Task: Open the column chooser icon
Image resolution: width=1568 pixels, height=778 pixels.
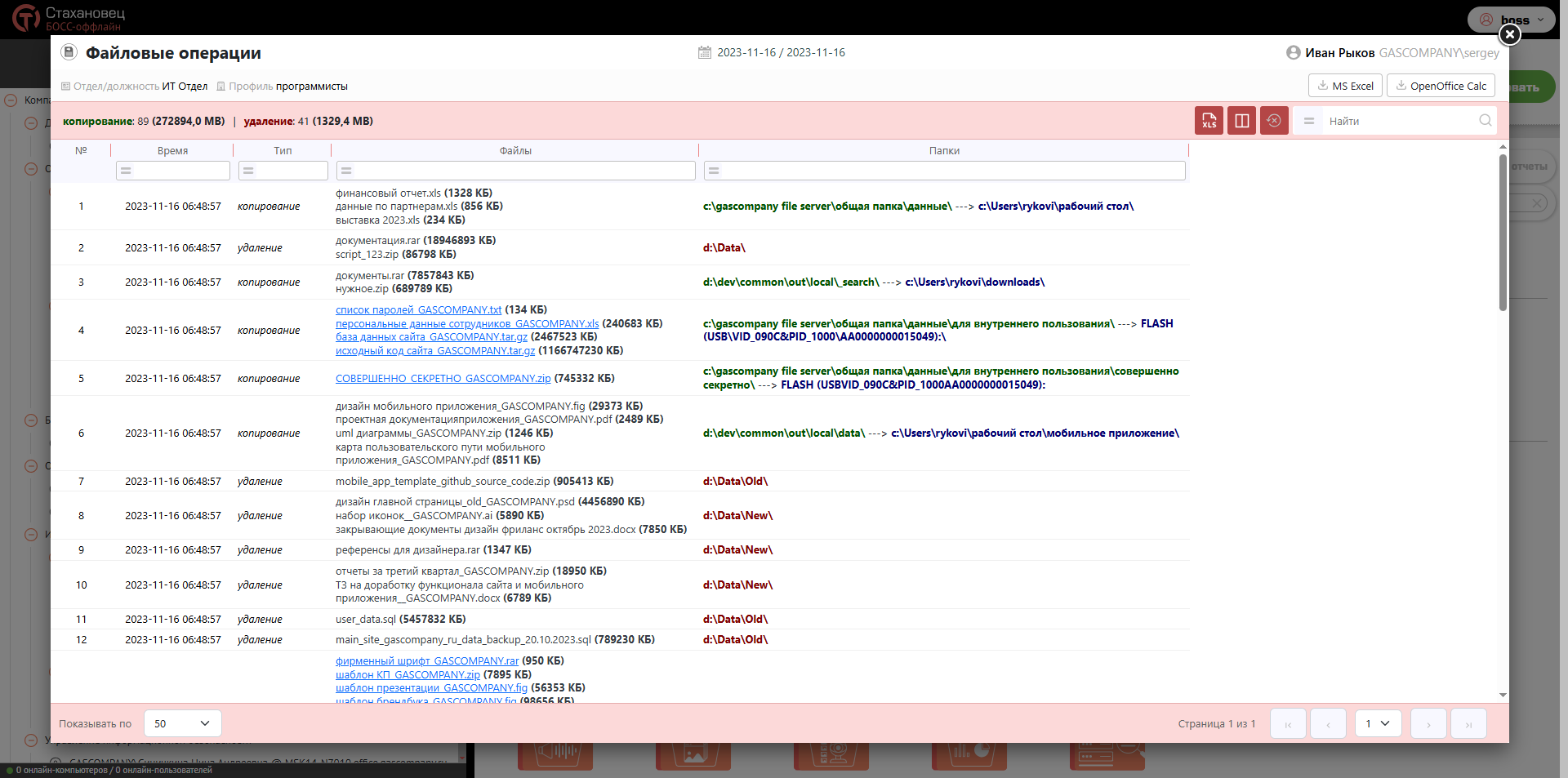Action: (1241, 121)
